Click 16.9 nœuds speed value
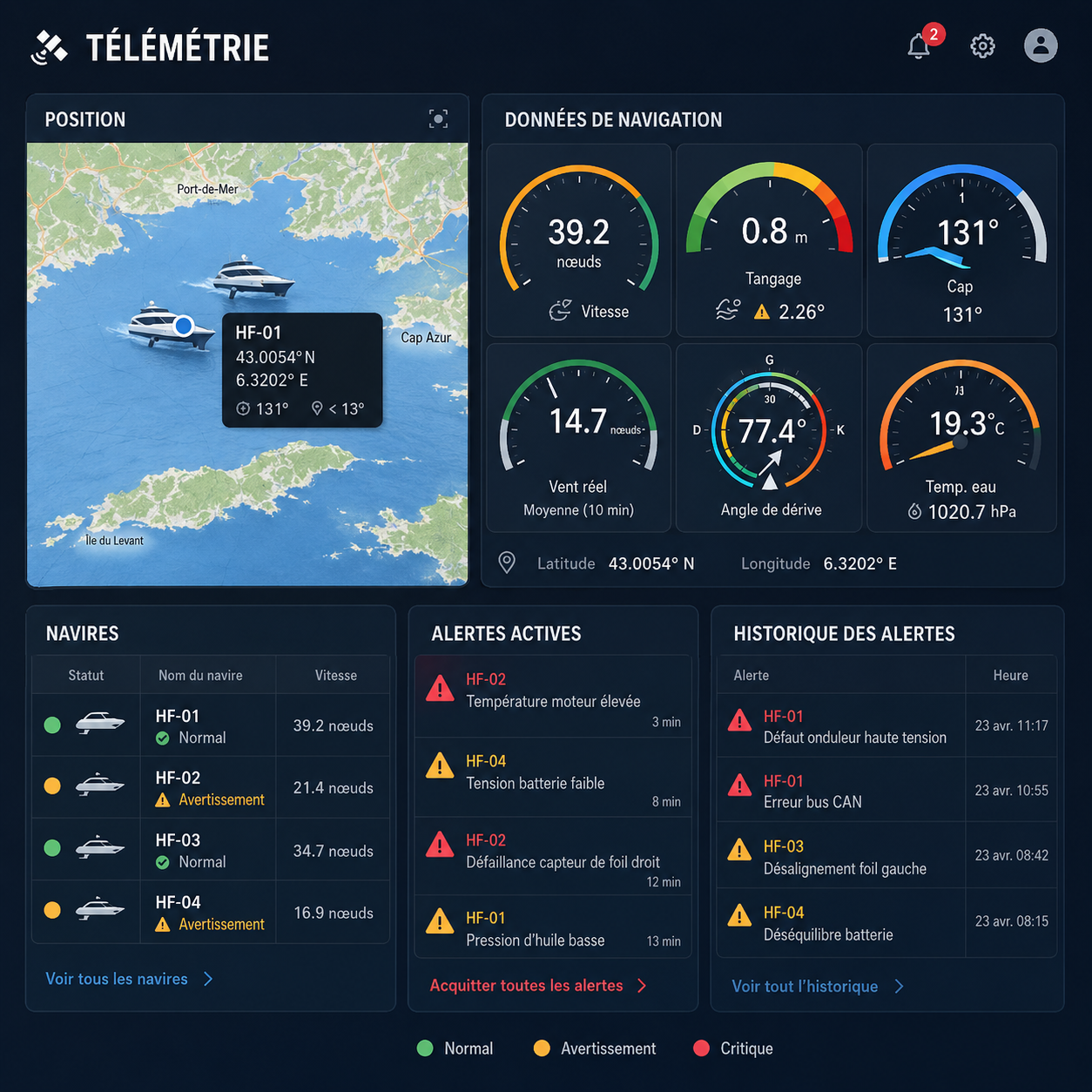Image resolution: width=1092 pixels, height=1092 pixels. coord(333,913)
